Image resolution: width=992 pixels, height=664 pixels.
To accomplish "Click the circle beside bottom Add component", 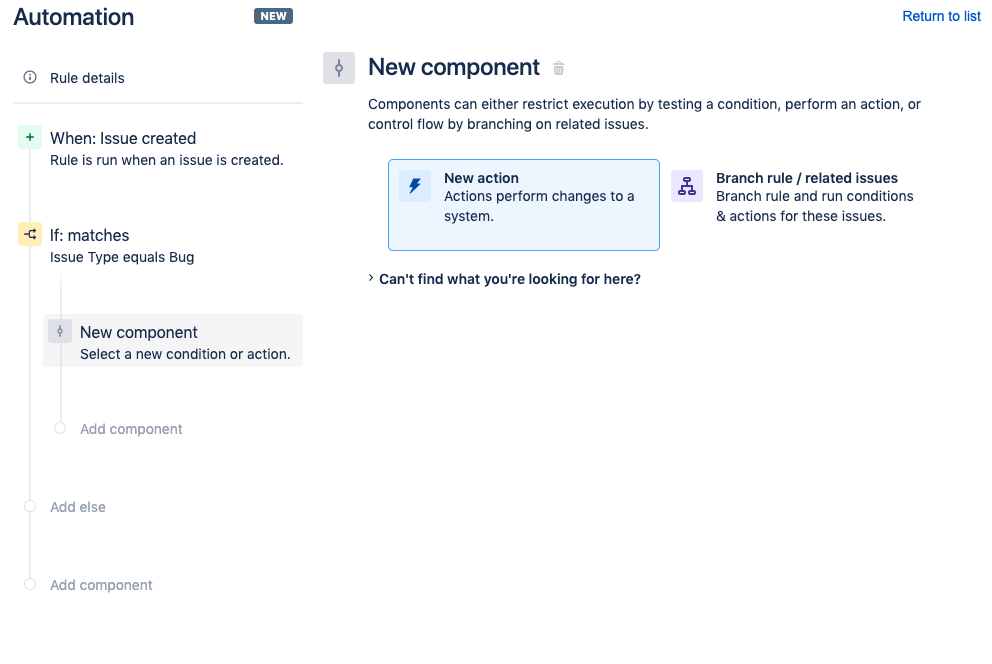I will 29,584.
